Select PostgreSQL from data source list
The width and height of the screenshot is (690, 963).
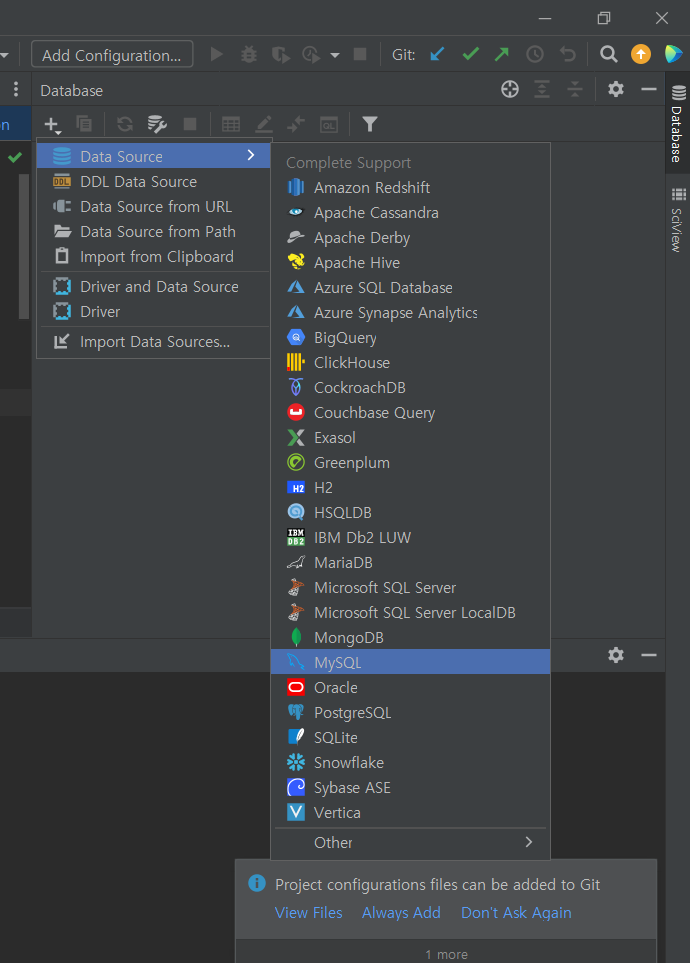(410, 712)
